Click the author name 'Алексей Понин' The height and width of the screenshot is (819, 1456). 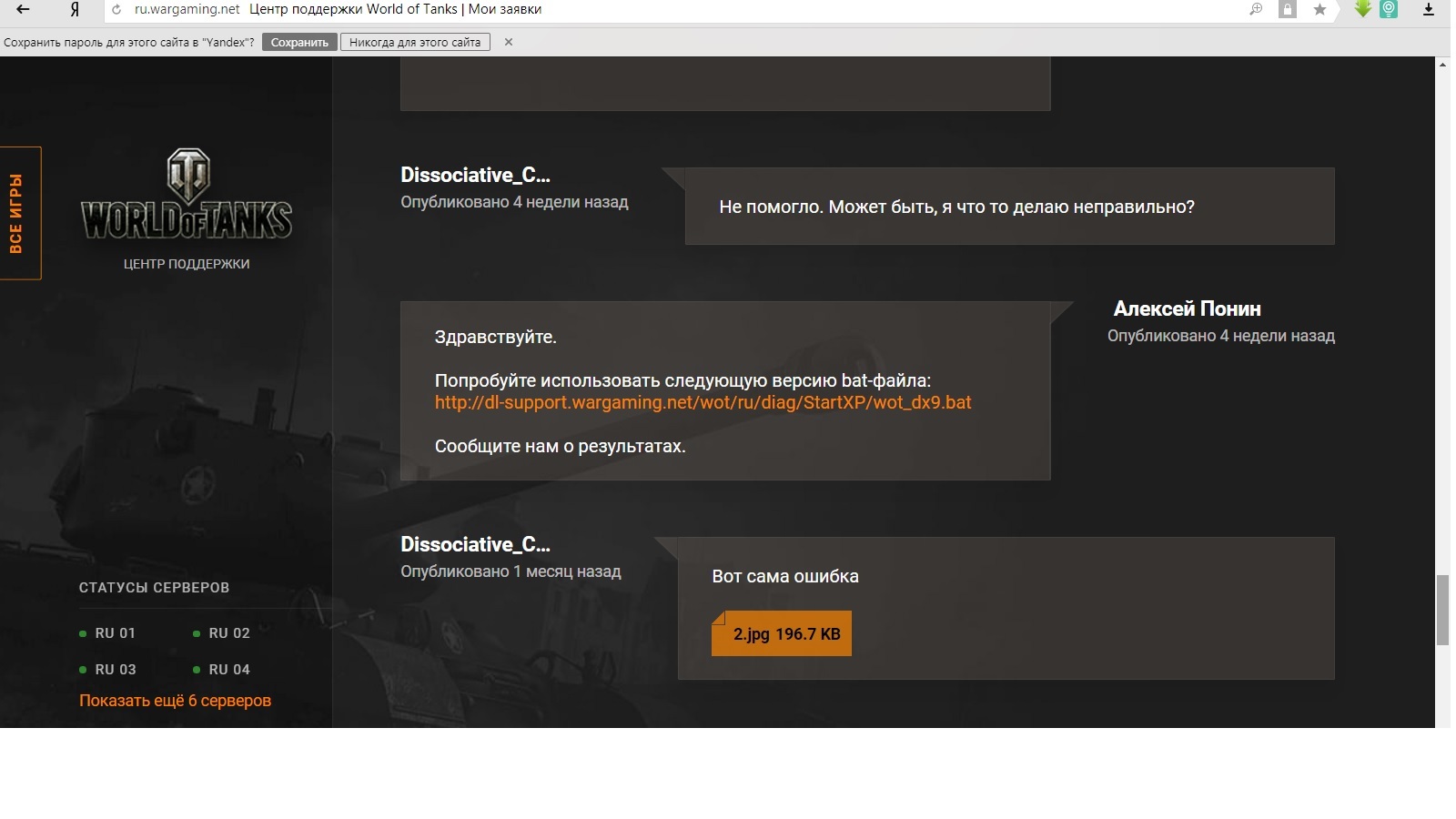pyautogui.click(x=1188, y=308)
